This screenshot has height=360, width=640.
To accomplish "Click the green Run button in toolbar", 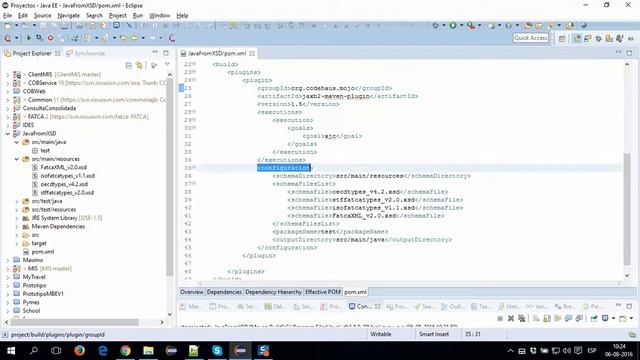I will tap(453, 25).
